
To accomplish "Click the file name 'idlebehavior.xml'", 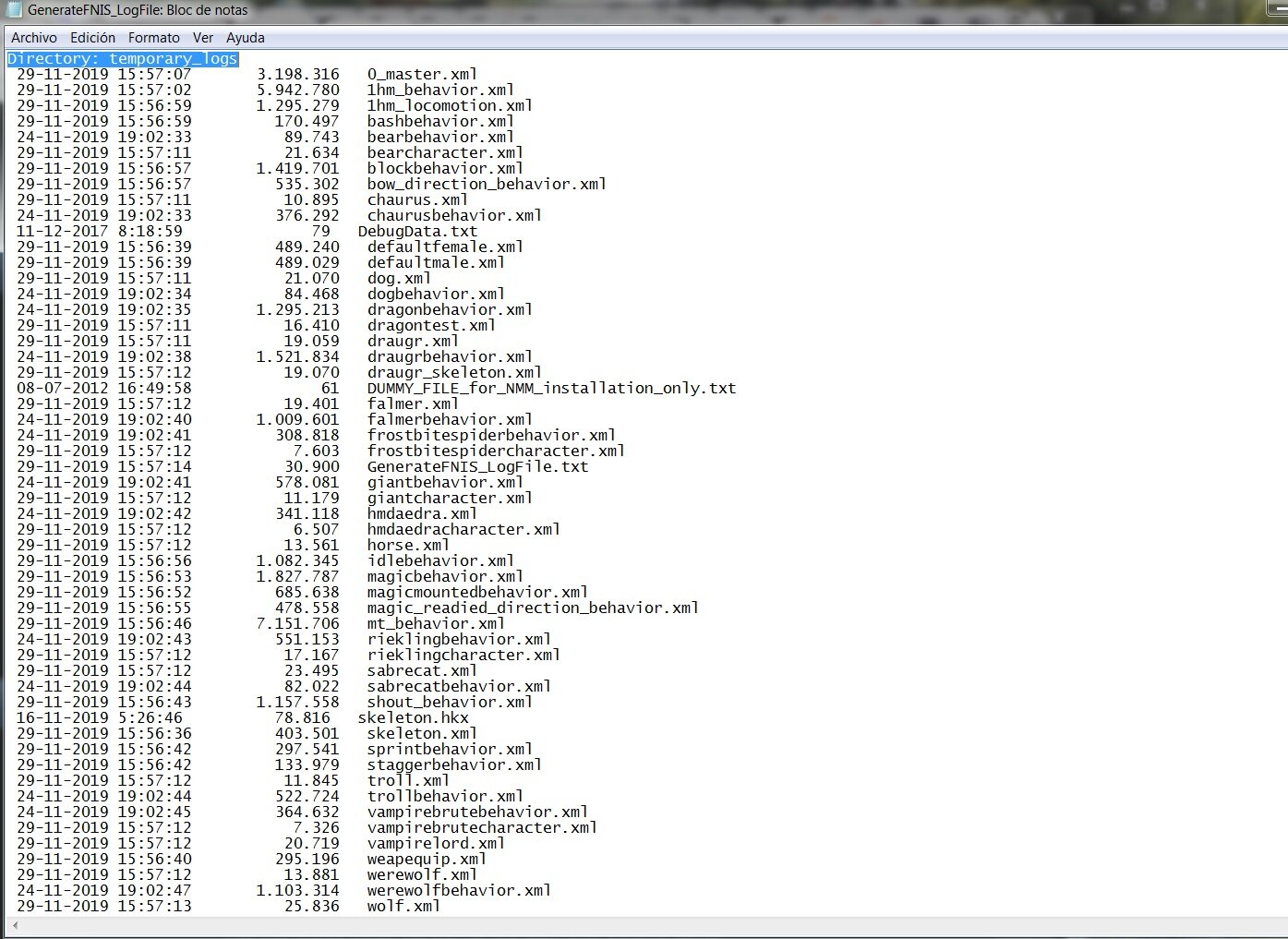I will 440,560.
